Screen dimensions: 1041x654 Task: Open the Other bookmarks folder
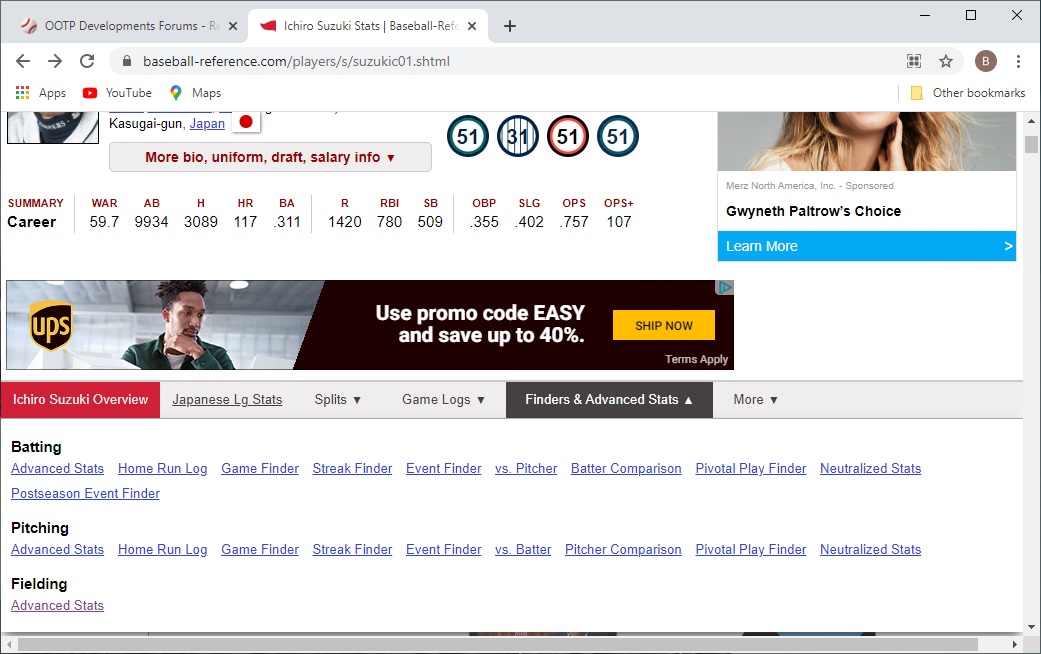click(x=968, y=93)
